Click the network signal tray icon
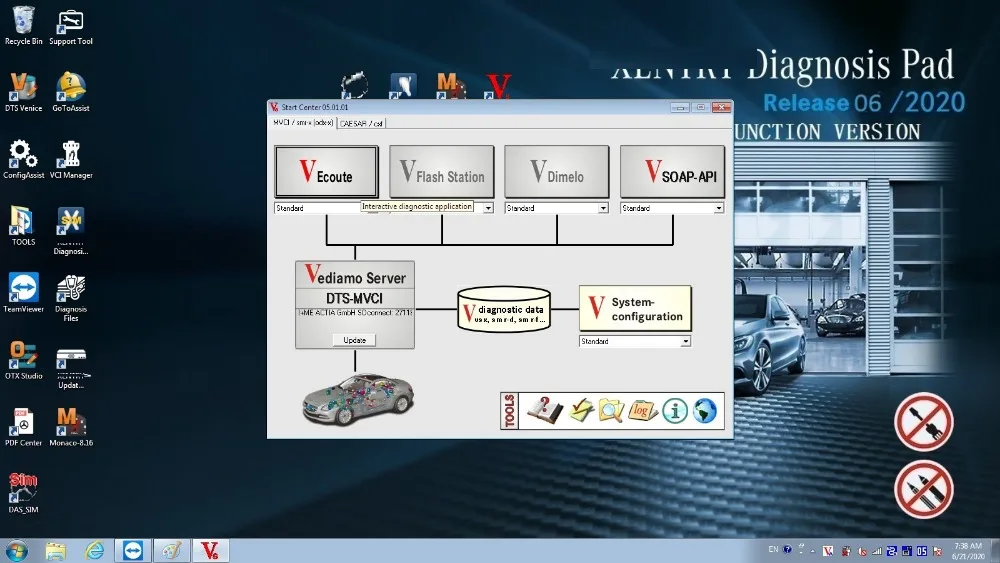Screen dimensions: 1000x563 point(877,551)
